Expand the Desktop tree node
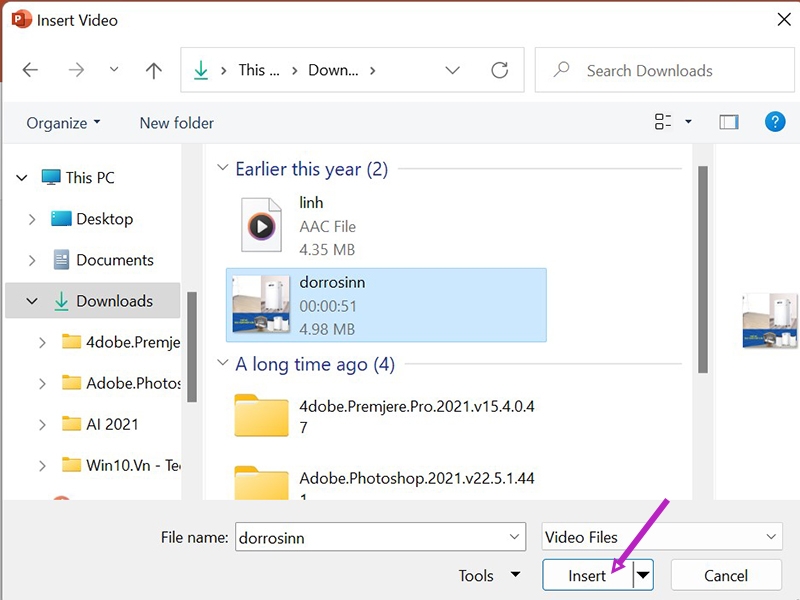 tap(32, 219)
